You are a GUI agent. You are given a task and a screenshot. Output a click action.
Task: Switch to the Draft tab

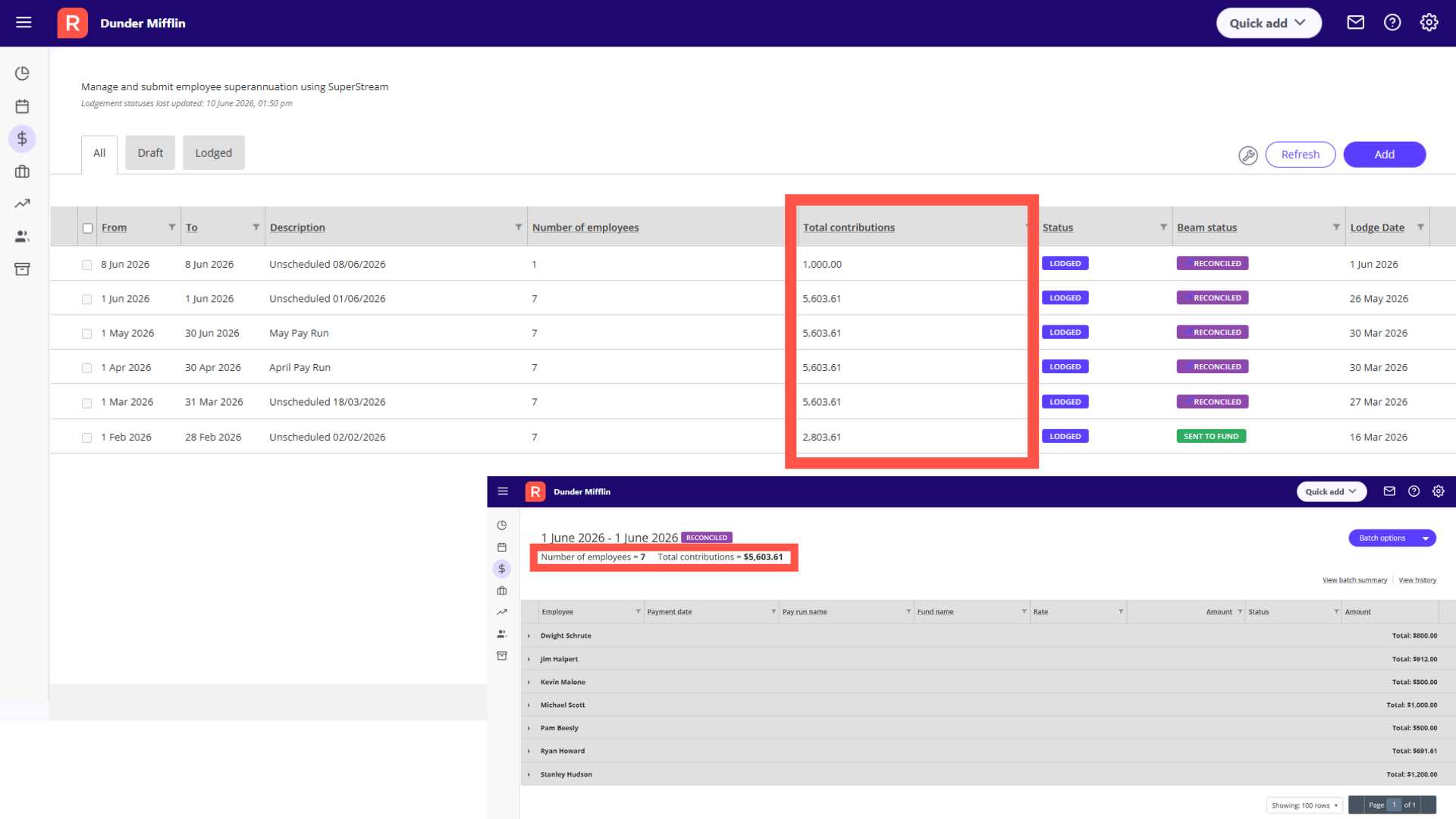click(150, 152)
